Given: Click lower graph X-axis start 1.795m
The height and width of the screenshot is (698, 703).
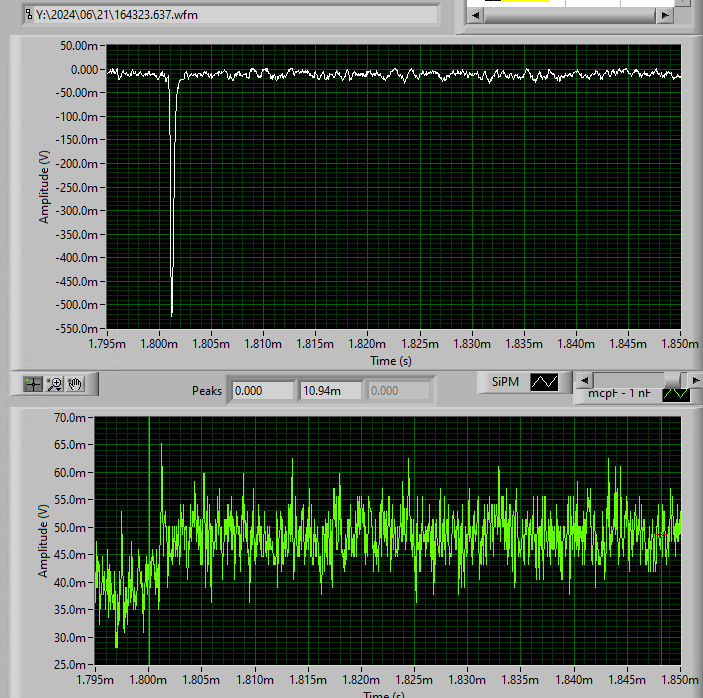Looking at the screenshot, I should [95, 680].
